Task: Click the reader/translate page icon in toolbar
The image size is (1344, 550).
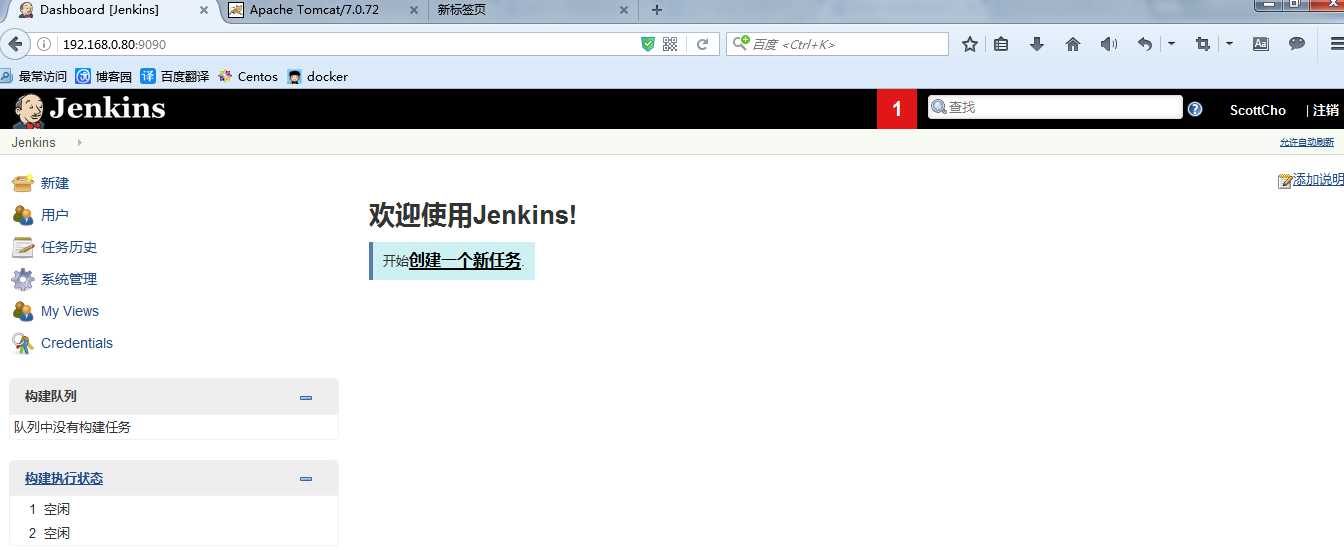Action: pos(1261,44)
